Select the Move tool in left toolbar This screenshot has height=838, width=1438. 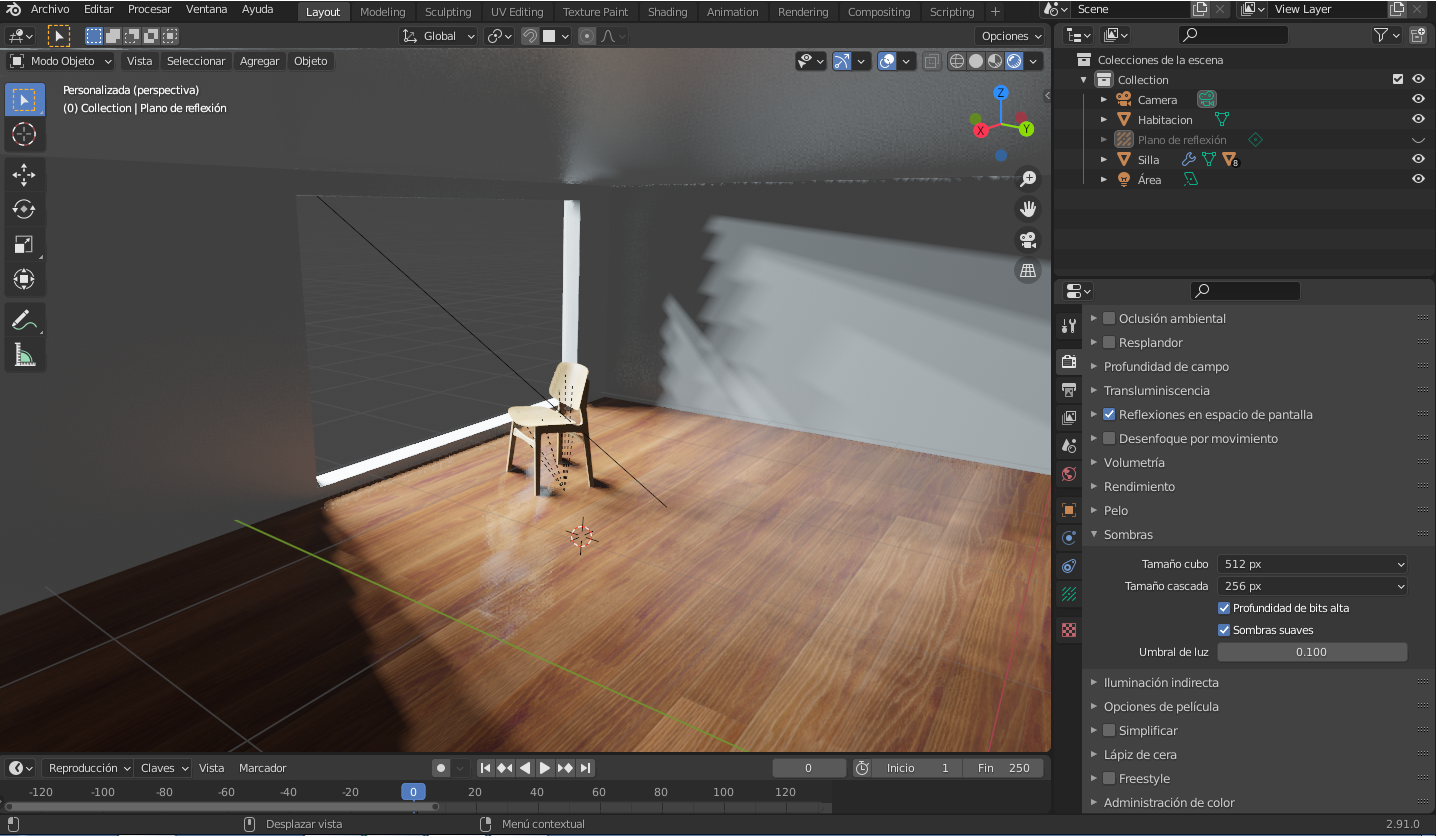pyautogui.click(x=24, y=174)
